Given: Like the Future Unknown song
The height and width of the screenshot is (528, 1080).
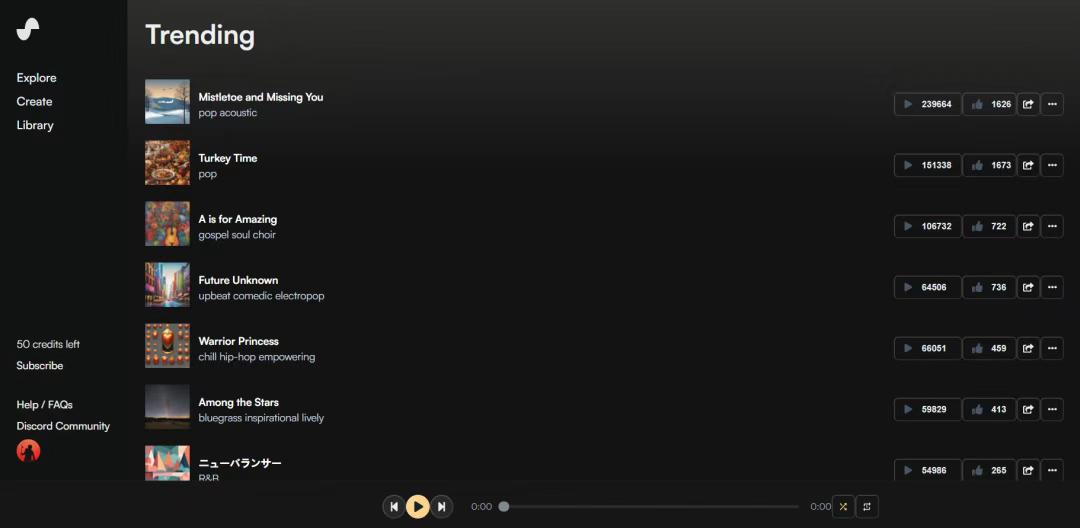Looking at the screenshot, I should click(x=989, y=288).
